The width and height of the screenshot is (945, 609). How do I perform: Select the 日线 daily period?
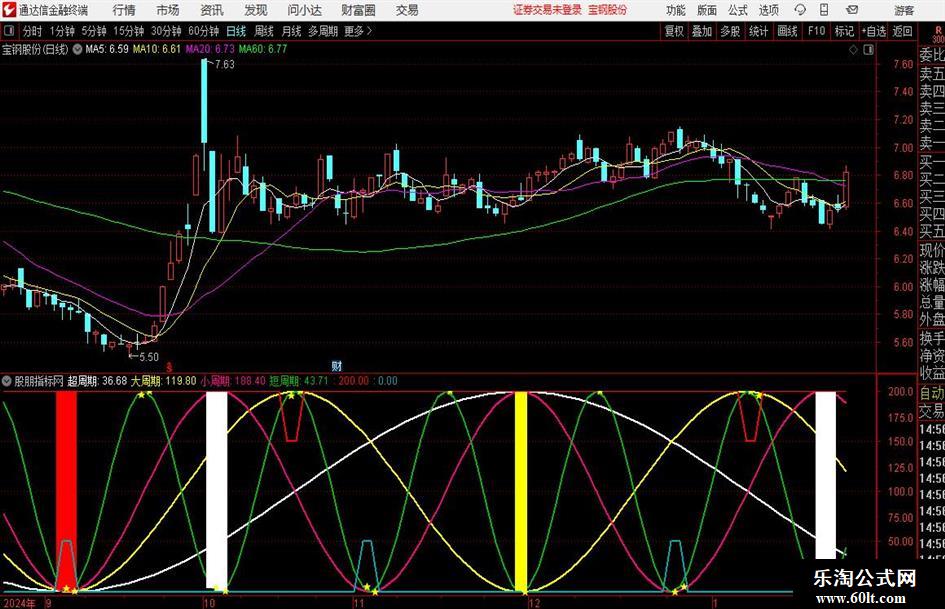coord(236,31)
